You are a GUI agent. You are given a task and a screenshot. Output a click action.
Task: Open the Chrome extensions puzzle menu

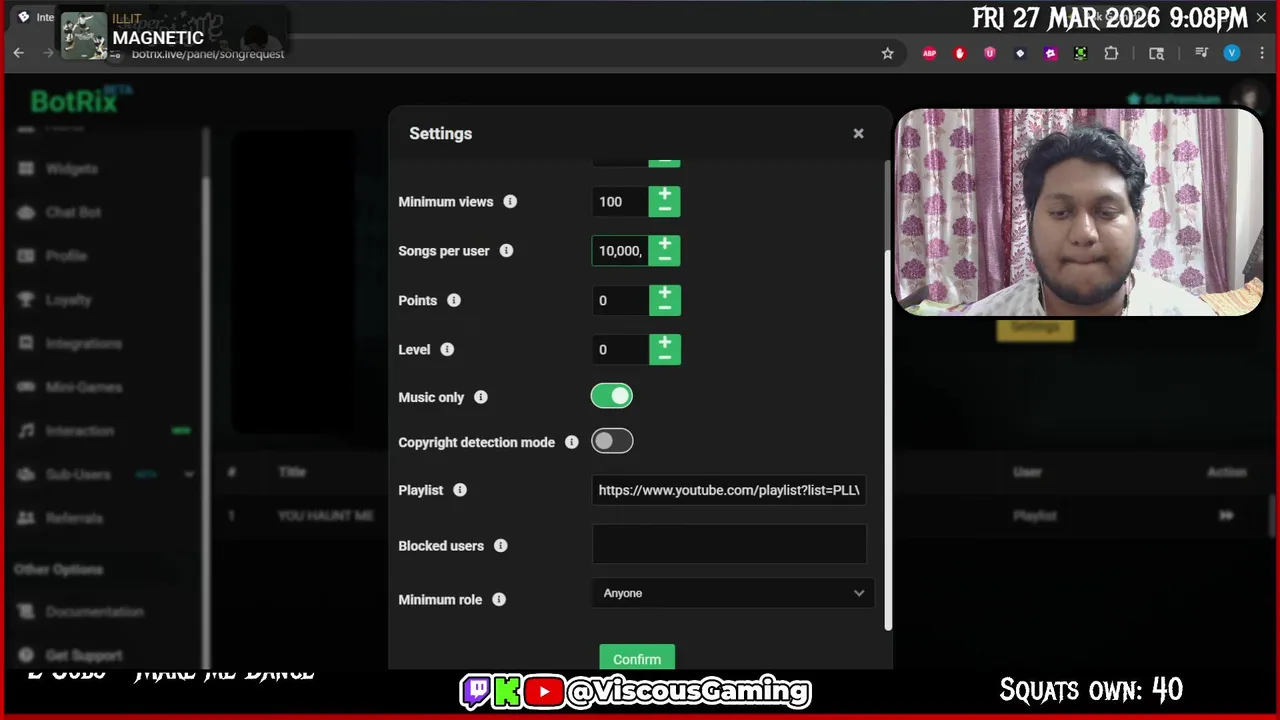coord(1111,53)
